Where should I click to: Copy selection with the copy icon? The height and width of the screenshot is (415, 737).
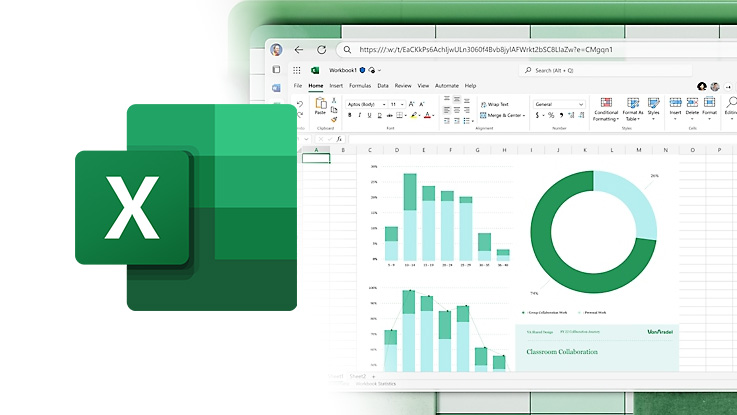click(x=334, y=110)
